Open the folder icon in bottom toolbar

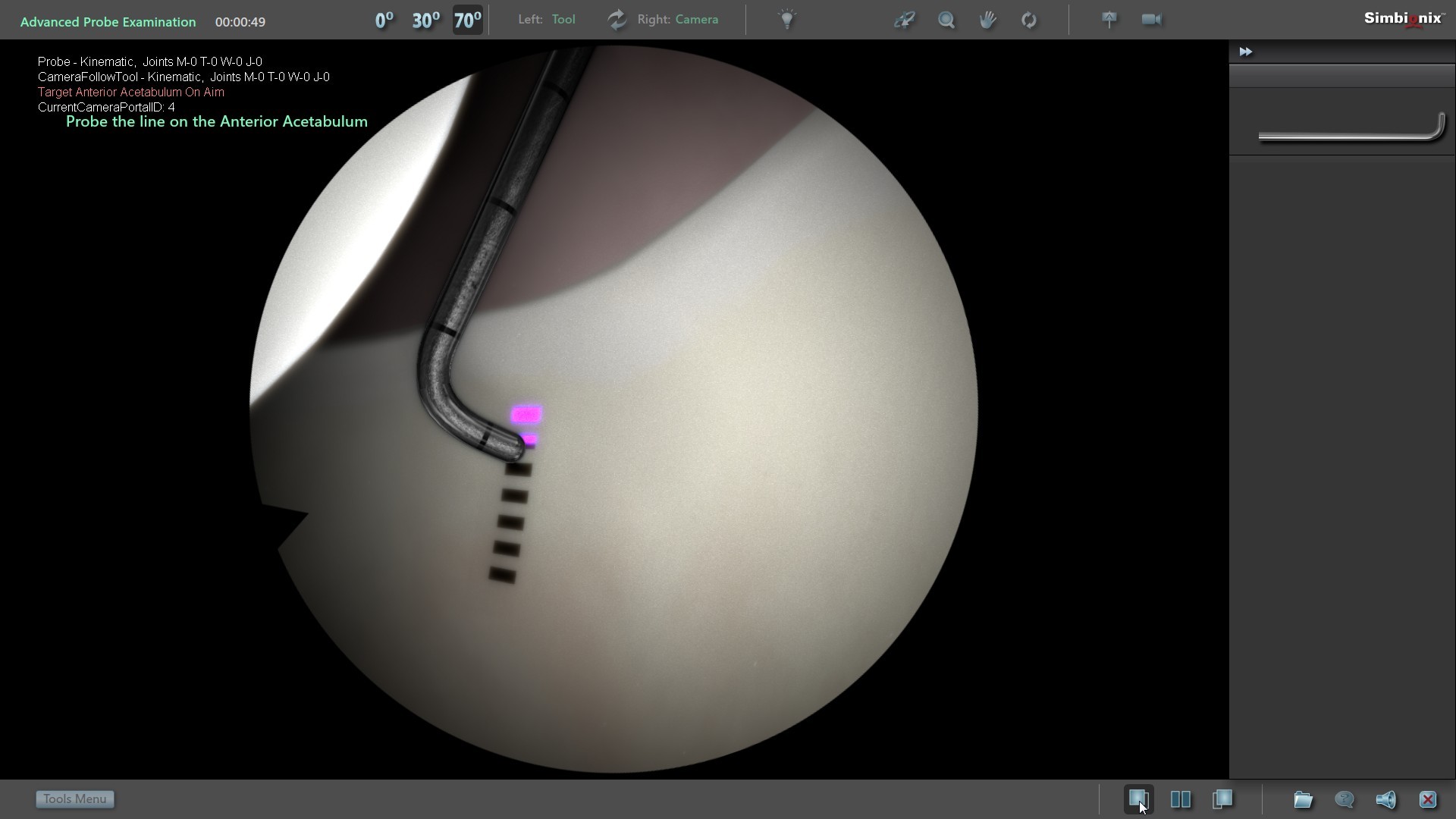[1303, 799]
